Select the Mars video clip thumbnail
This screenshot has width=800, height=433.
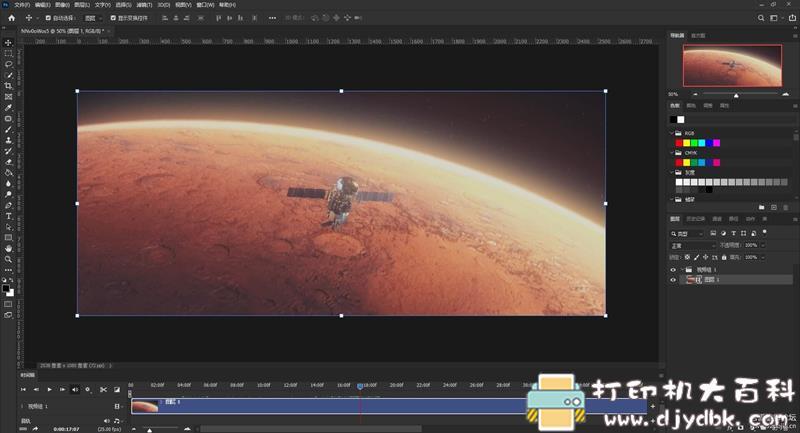click(145, 406)
